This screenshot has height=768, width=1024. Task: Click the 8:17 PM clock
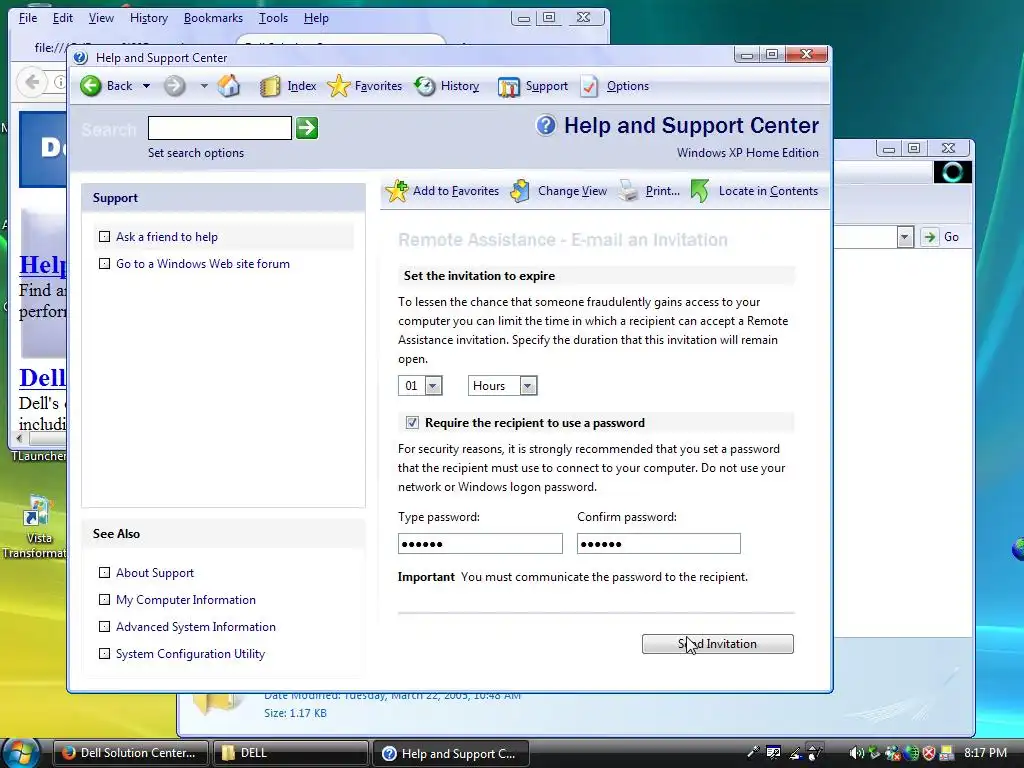coord(985,752)
